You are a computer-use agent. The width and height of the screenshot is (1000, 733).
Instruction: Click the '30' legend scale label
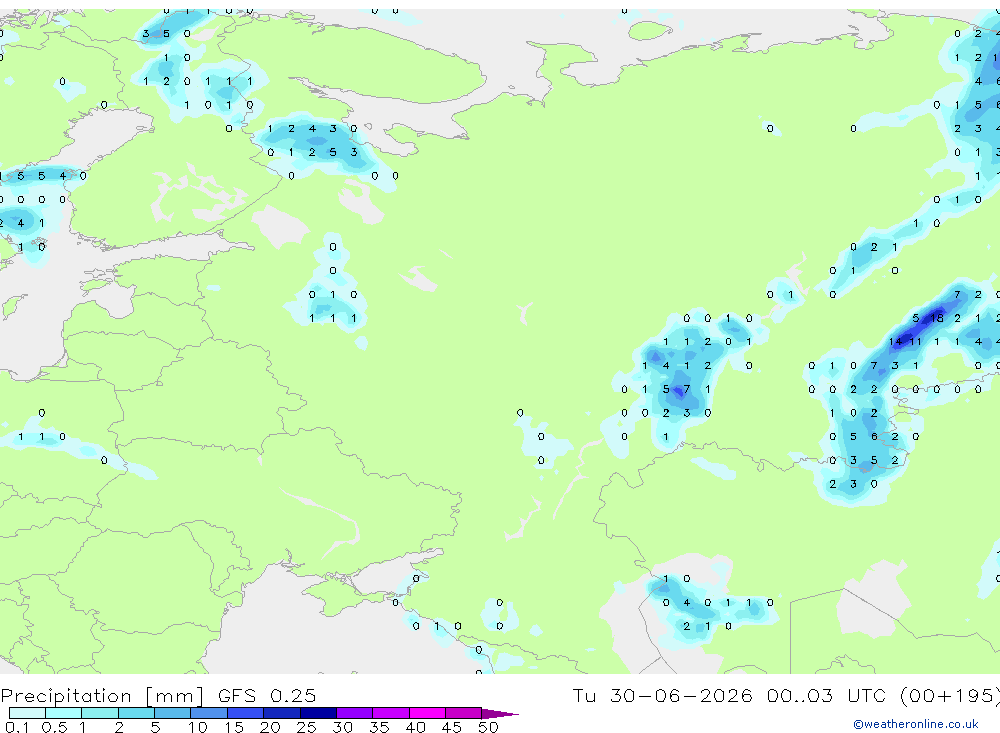pos(342,727)
